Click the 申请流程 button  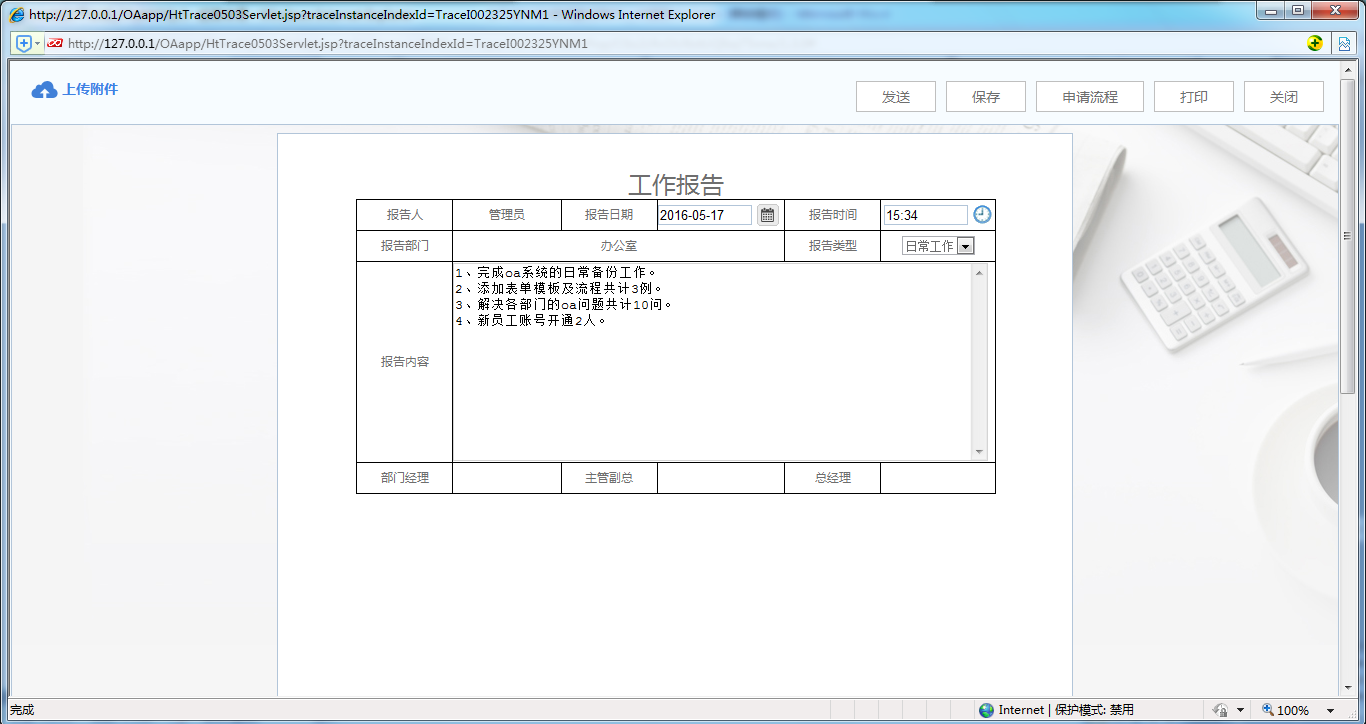click(1089, 96)
